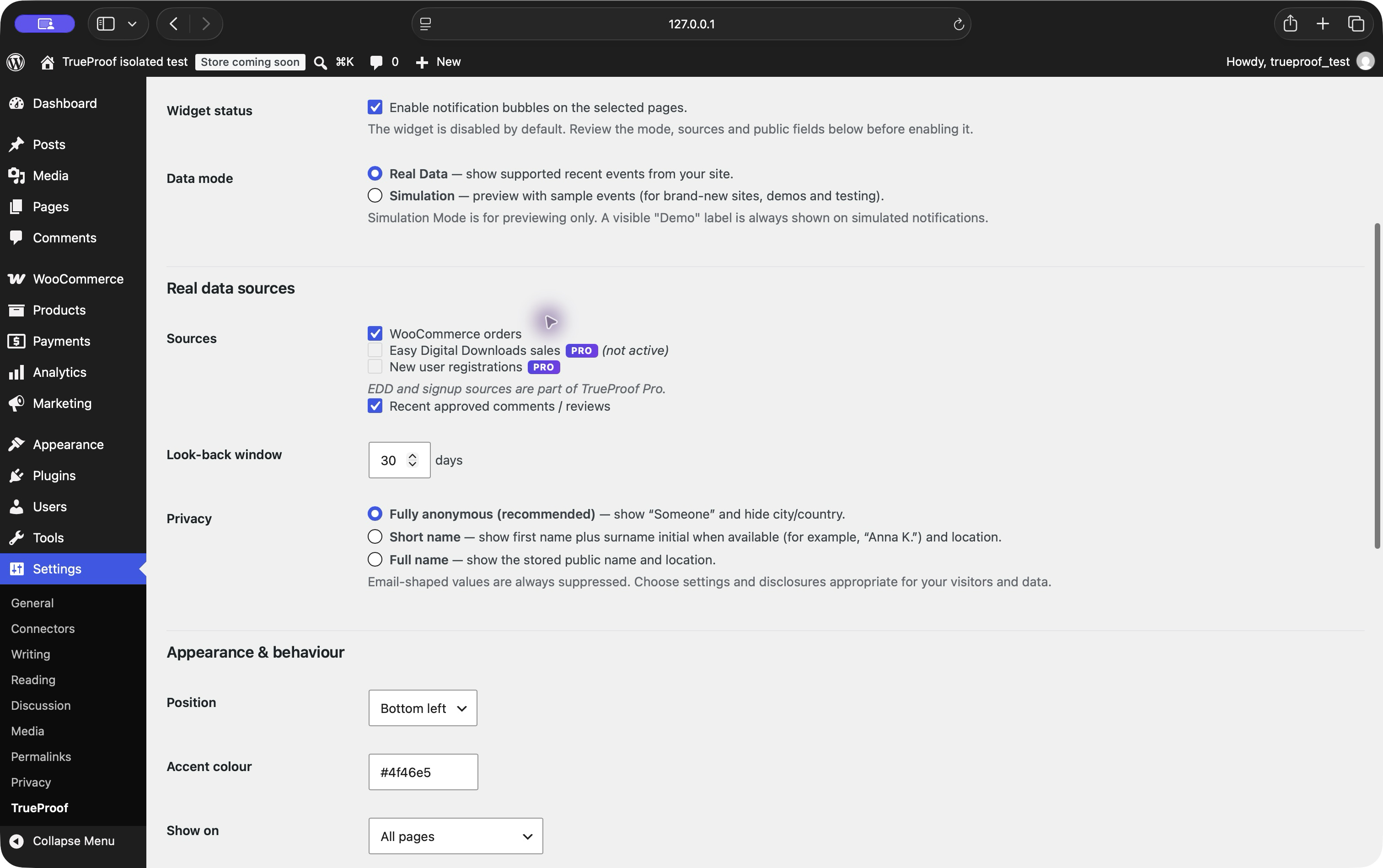1383x868 pixels.
Task: Click the Posts pin icon in sidebar
Action: click(x=16, y=145)
